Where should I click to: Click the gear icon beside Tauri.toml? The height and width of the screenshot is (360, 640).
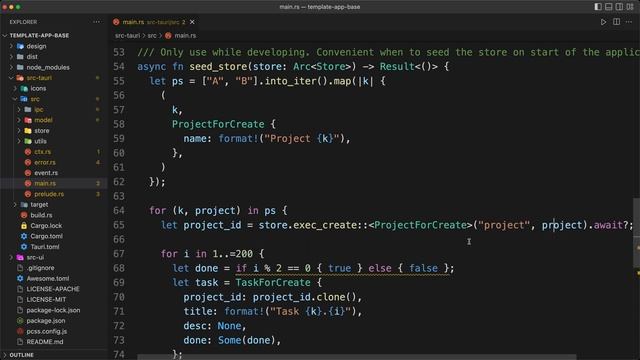coord(24,247)
